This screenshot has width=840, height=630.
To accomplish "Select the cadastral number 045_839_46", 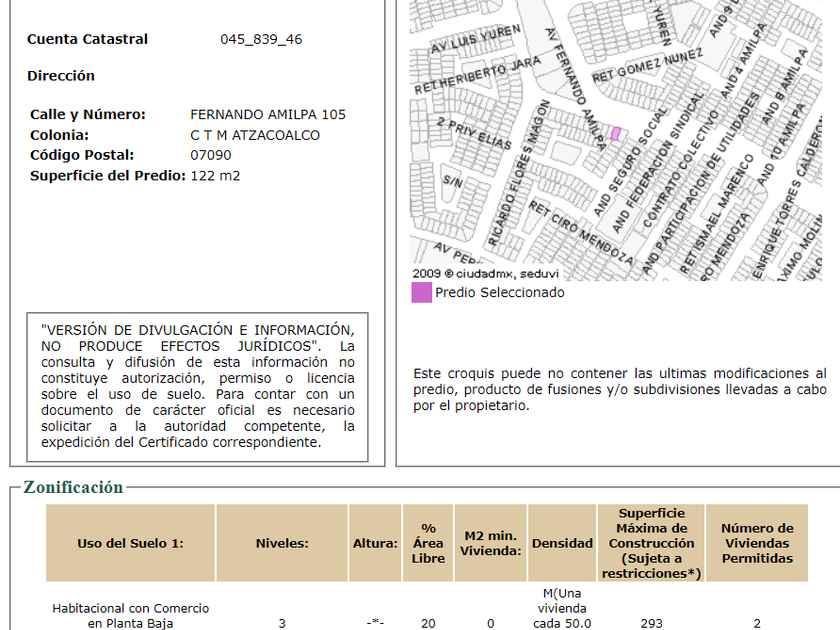I will [261, 39].
